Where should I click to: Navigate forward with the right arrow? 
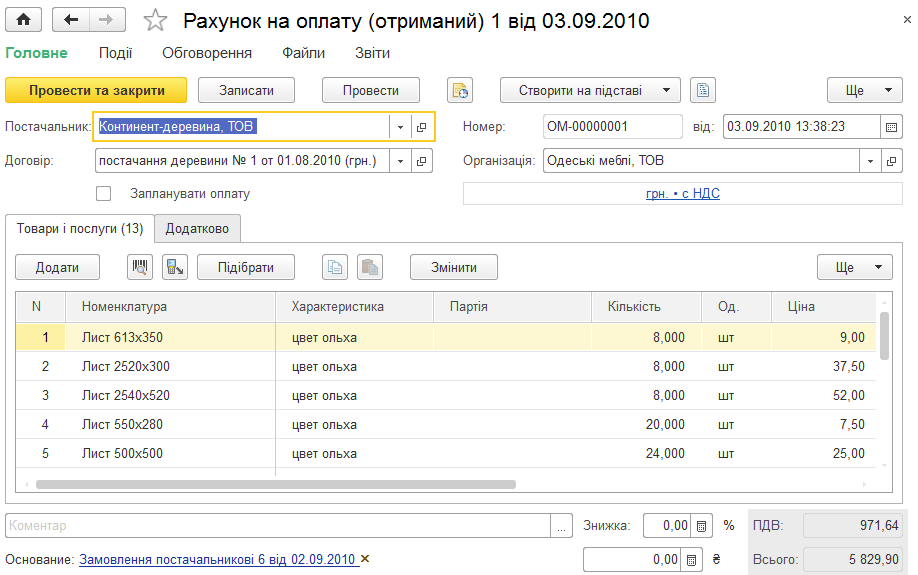107,20
